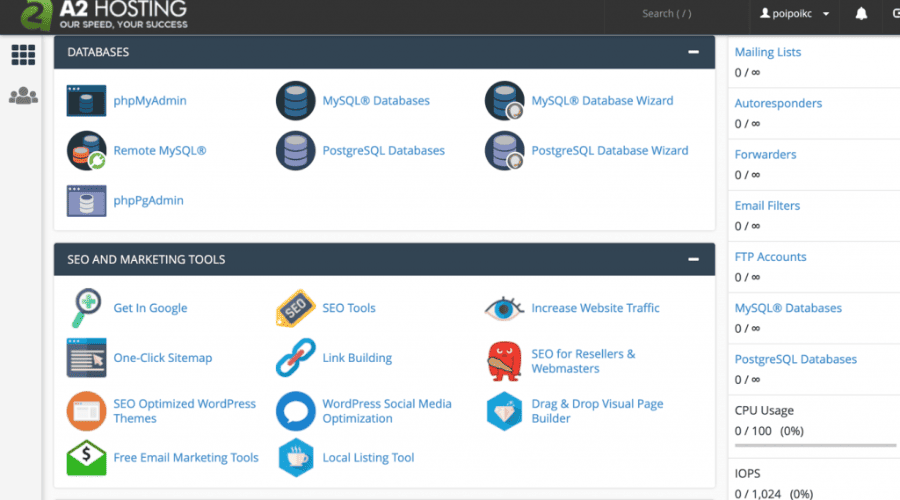This screenshot has height=500, width=900.
Task: Collapse the Databases section
Action: (x=693, y=52)
